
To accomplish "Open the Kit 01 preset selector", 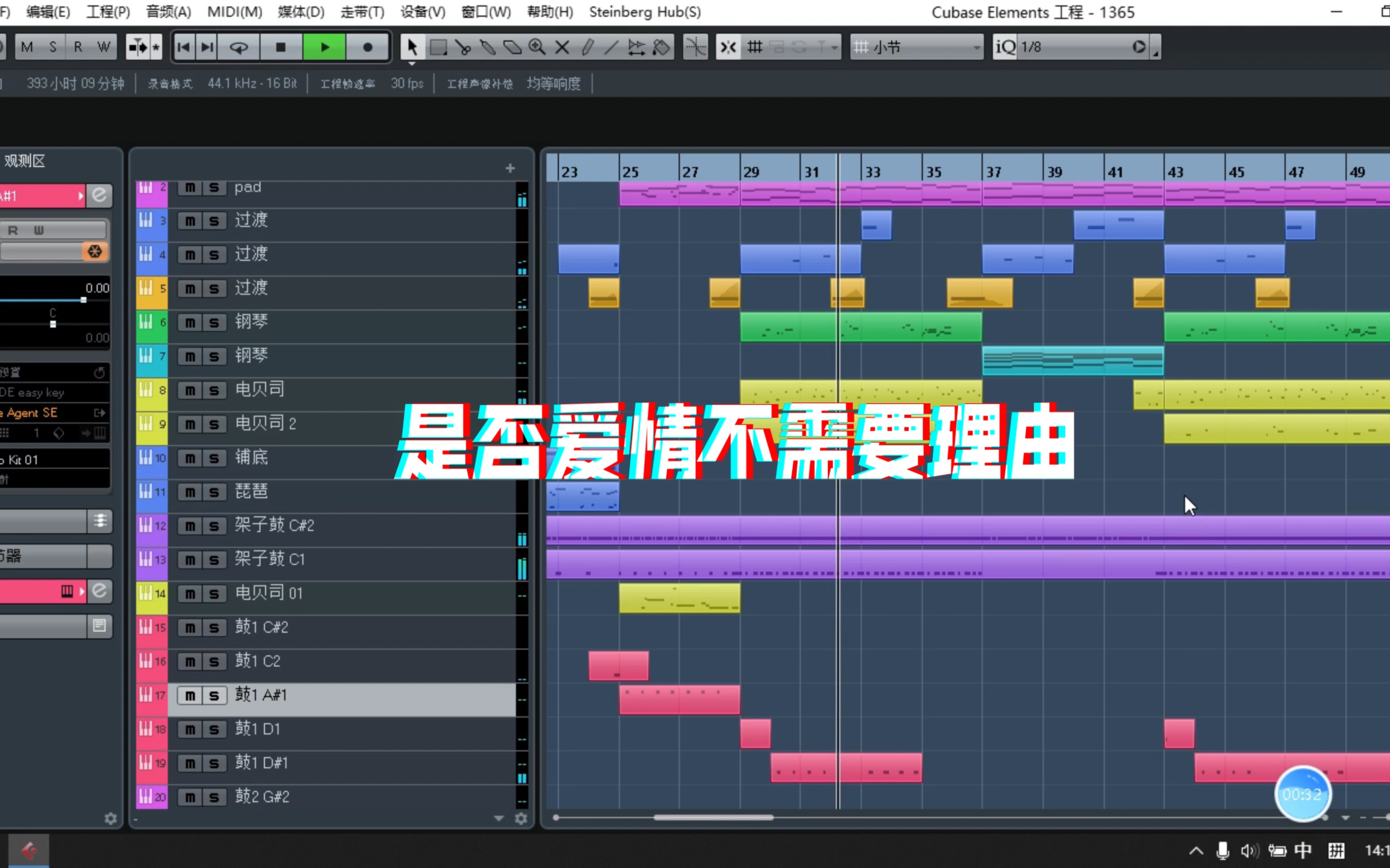I will pos(55,460).
